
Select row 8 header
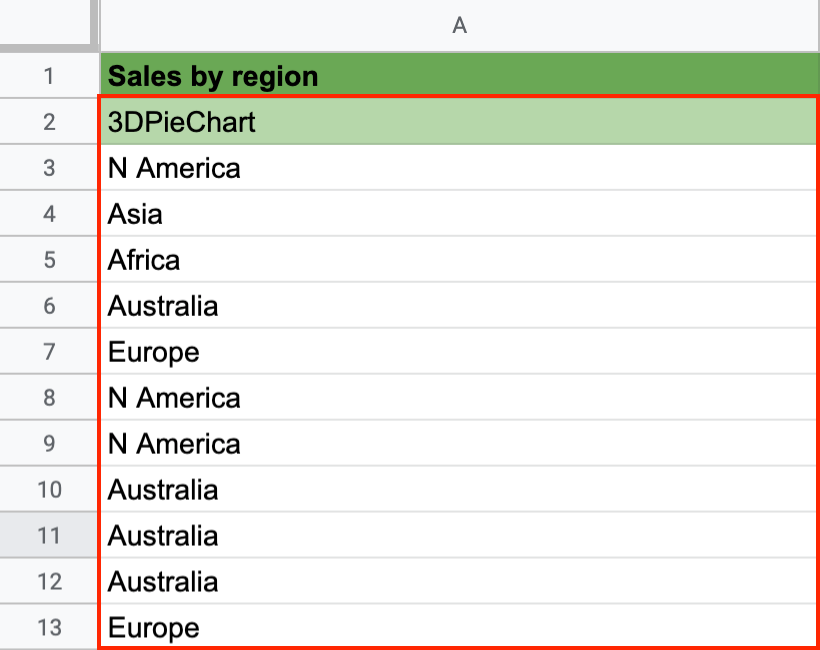pos(49,397)
